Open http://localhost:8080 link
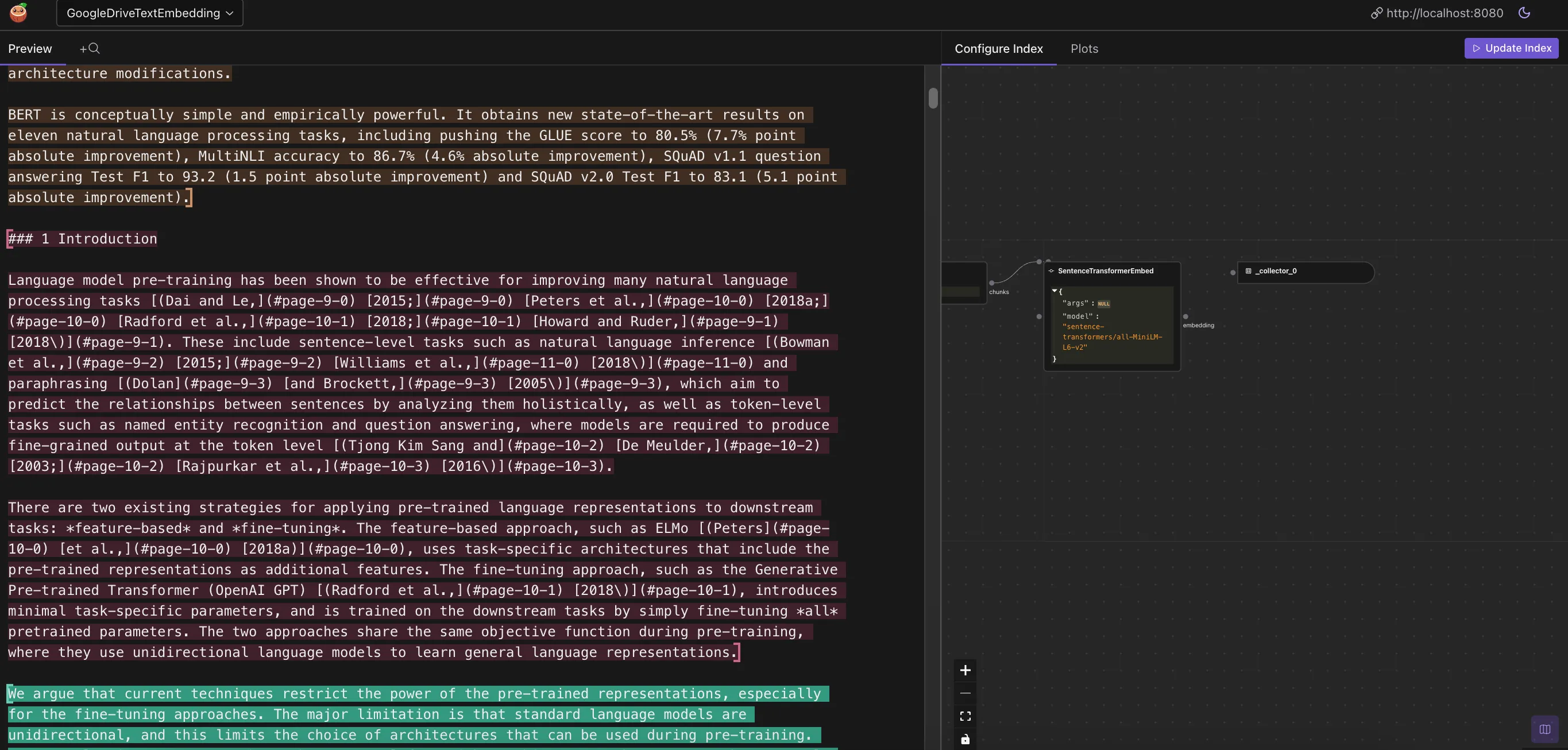This screenshot has height=750, width=1568. coord(1444,13)
